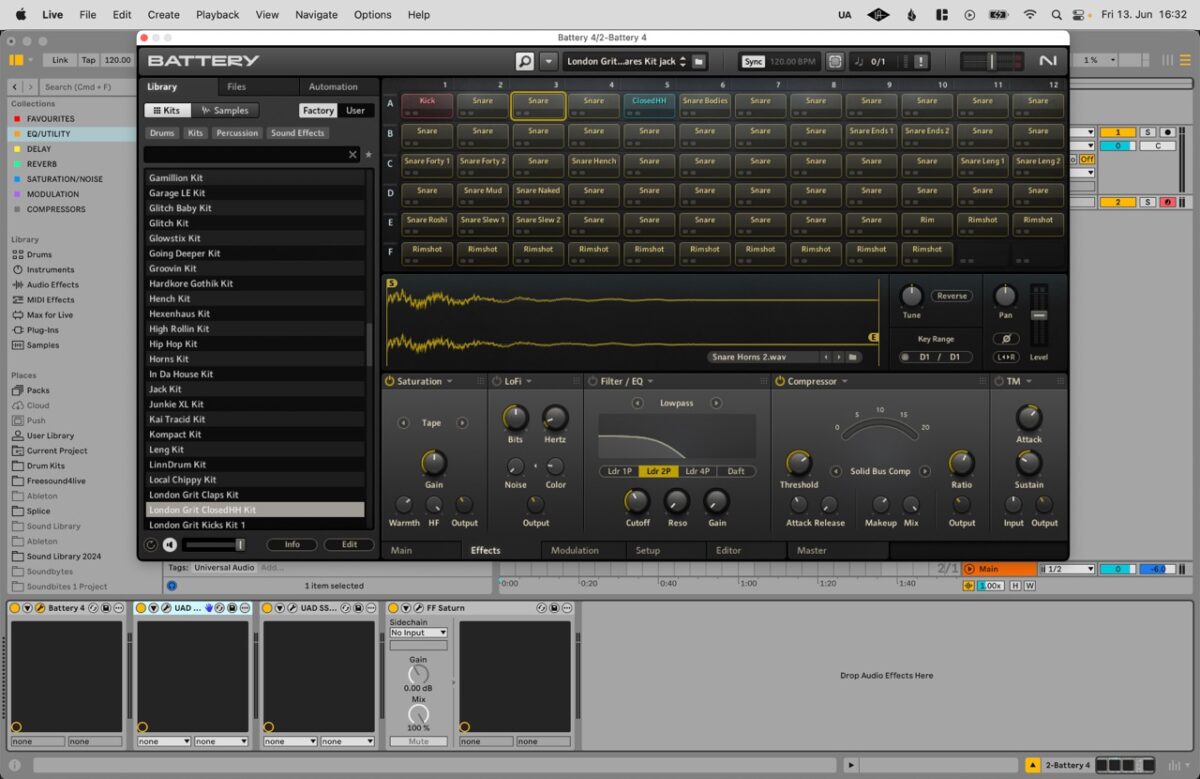Image resolution: width=1200 pixels, height=779 pixels.
Task: Adjust the Level fader in Battery
Action: coord(1039,315)
